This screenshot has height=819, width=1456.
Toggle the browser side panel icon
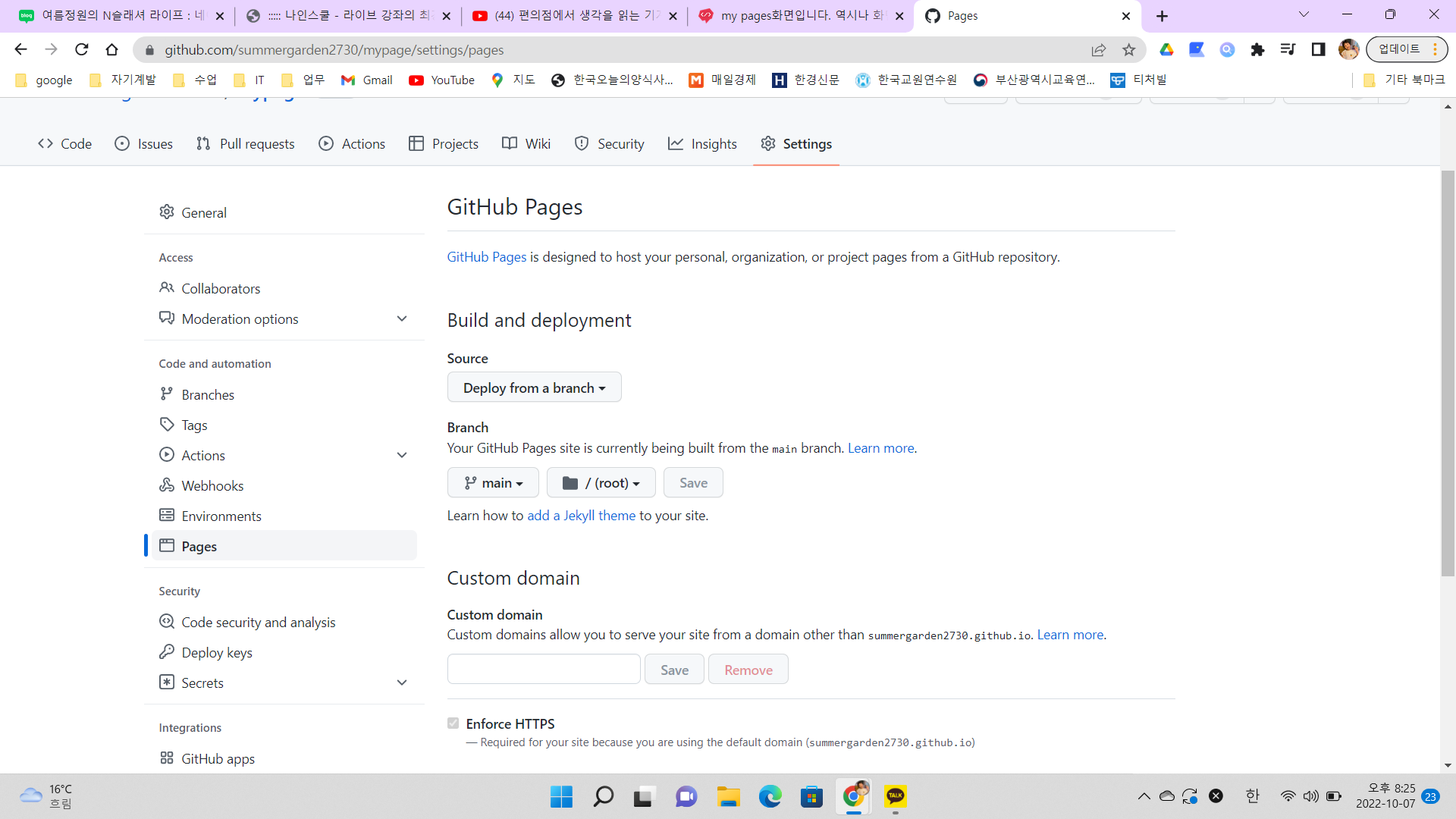click(1318, 49)
